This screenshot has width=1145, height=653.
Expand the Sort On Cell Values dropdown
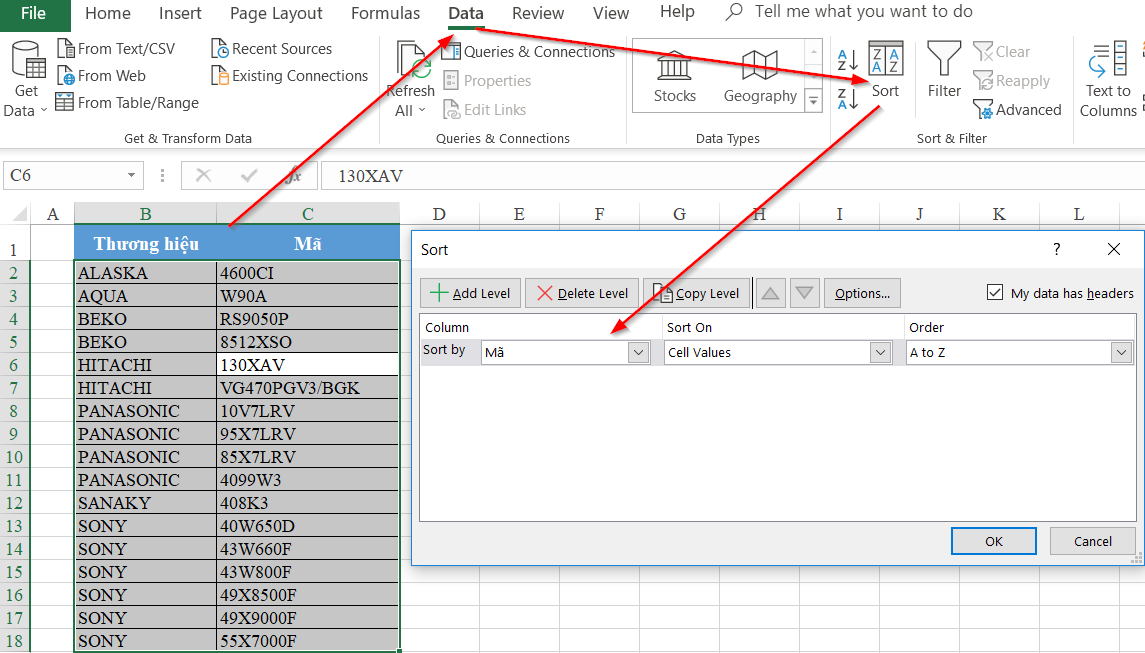coord(881,353)
